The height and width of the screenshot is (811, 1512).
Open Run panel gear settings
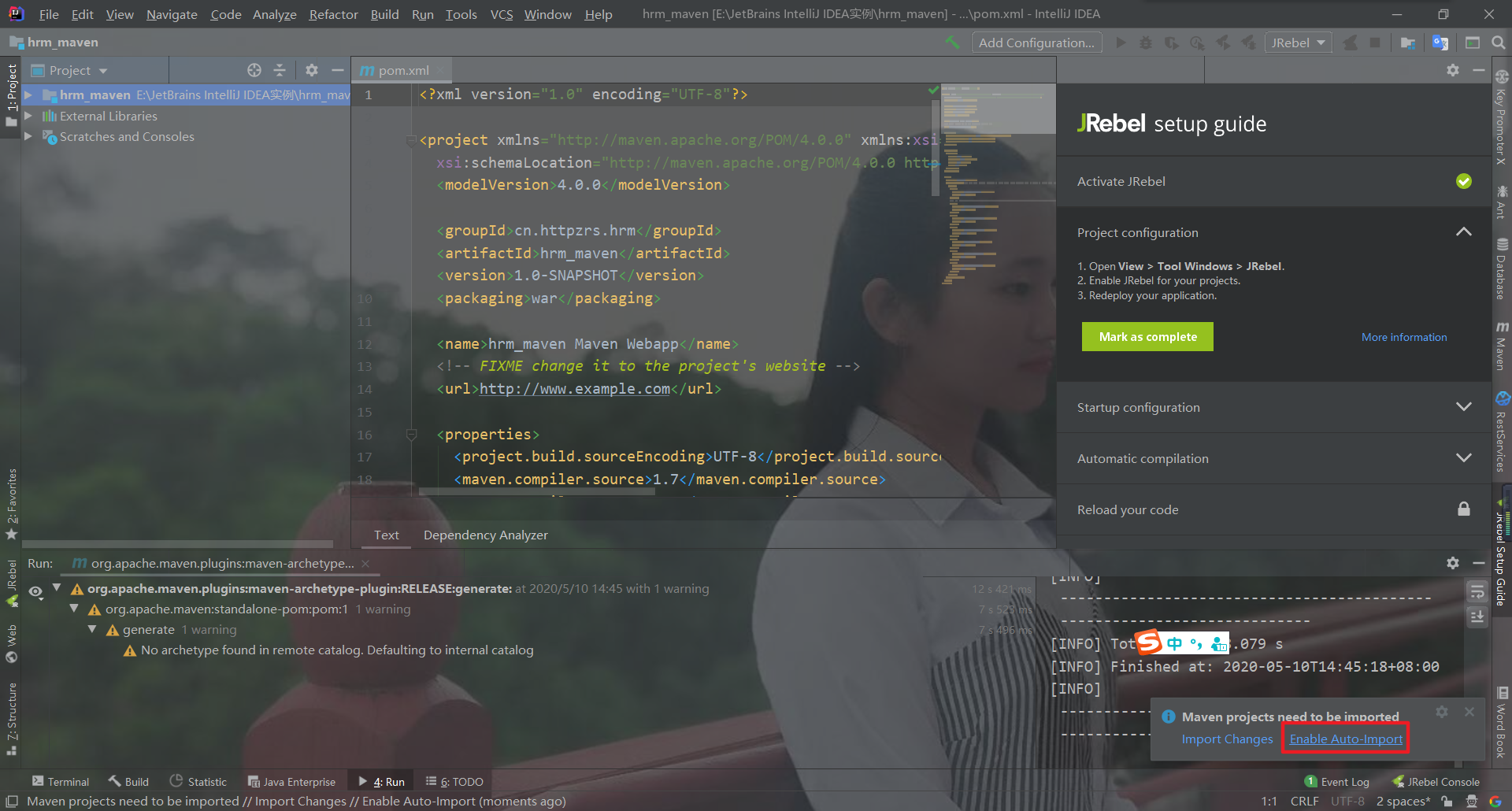tap(1453, 563)
